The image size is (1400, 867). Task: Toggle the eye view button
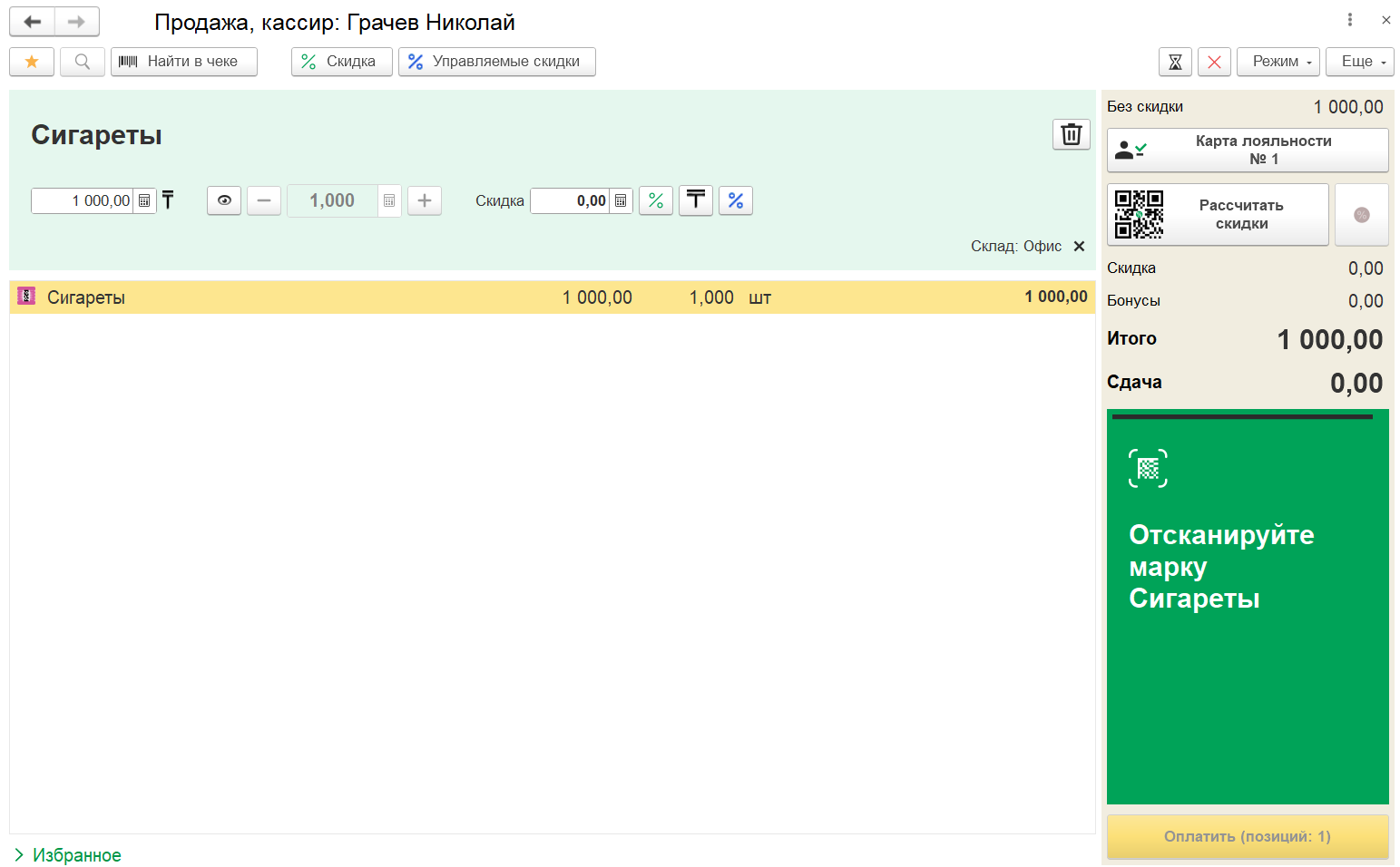[224, 200]
